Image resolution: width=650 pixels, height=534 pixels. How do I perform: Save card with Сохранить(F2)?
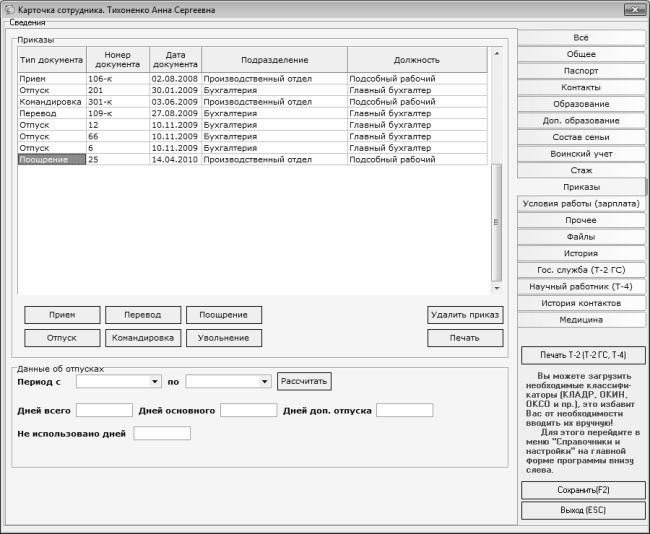pos(583,490)
